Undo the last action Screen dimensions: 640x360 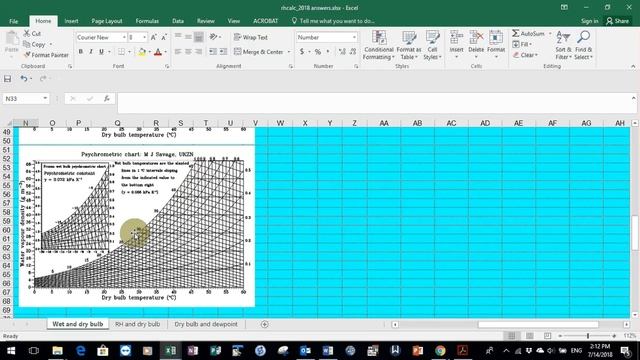24,79
